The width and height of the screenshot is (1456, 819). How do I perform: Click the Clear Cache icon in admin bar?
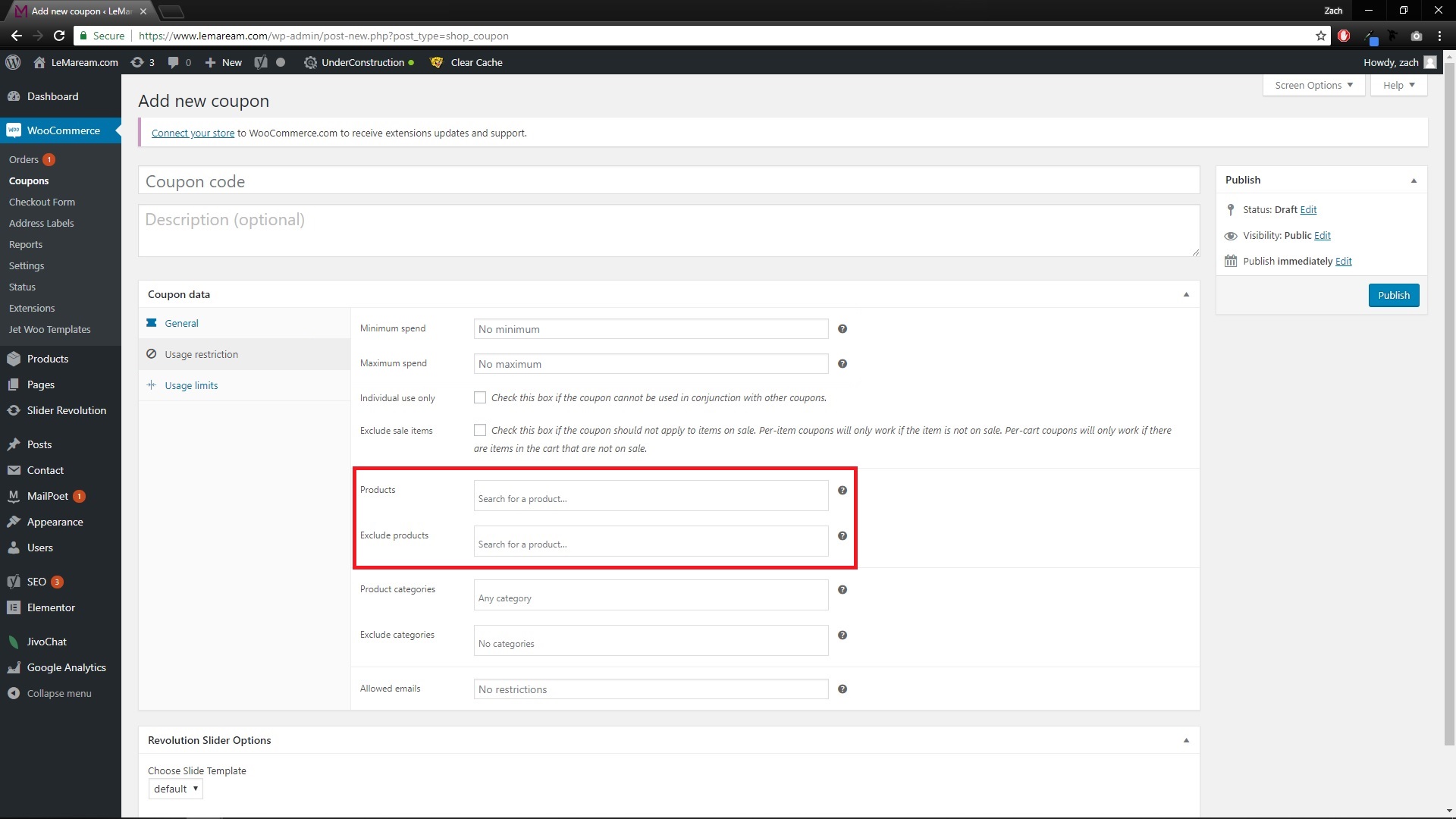coord(436,62)
